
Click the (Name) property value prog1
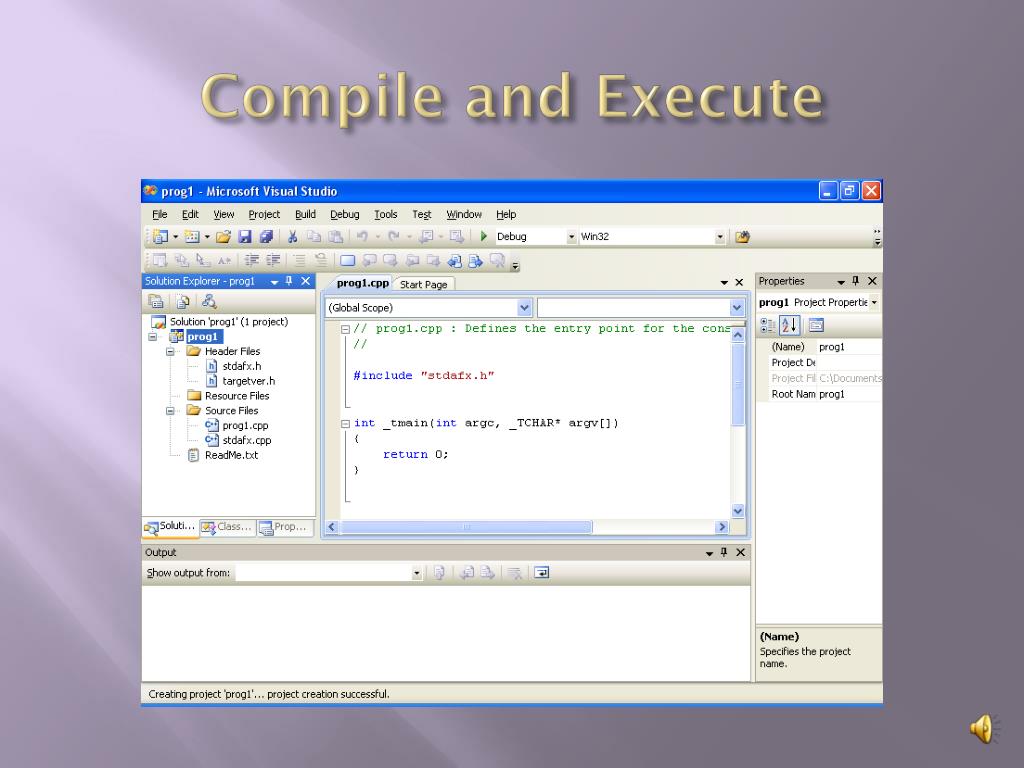(848, 347)
